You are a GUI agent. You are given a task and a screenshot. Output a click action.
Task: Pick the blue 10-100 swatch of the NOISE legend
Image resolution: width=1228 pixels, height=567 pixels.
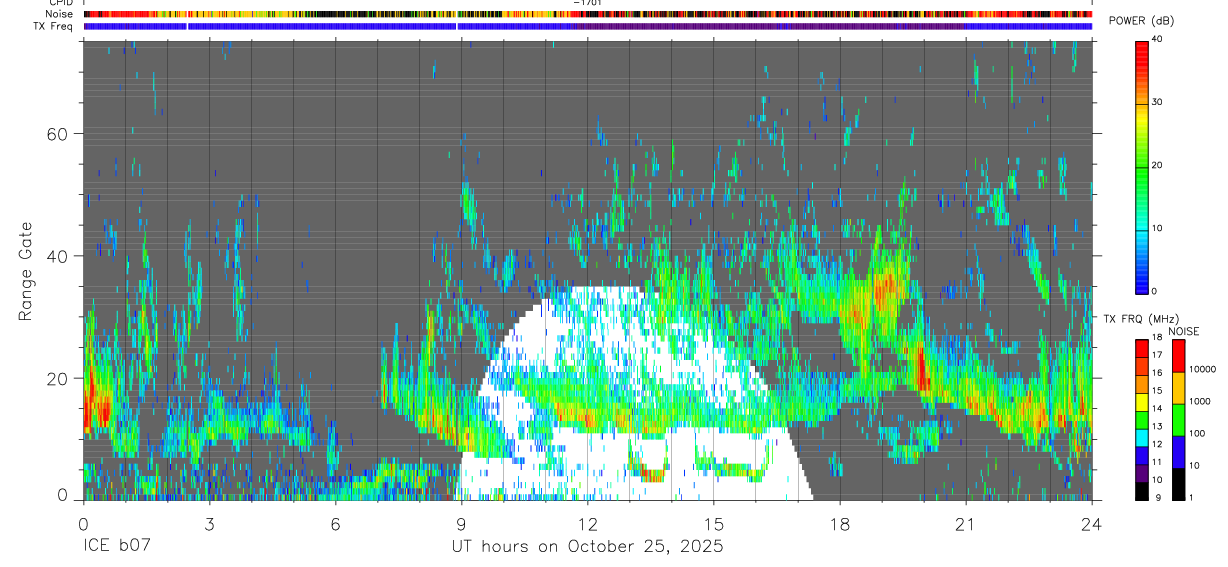coord(1178,451)
